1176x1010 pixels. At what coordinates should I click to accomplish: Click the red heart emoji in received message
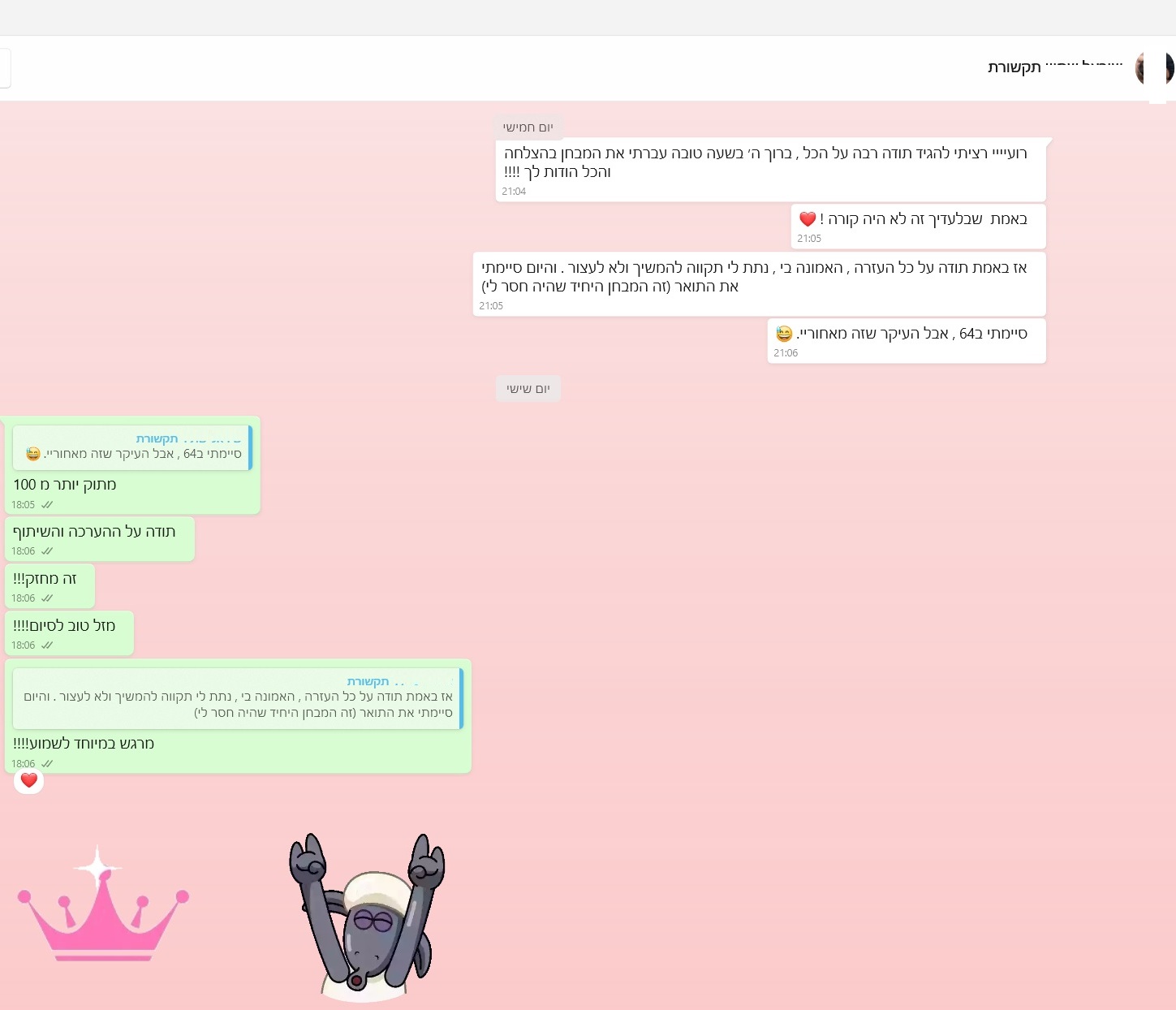[x=807, y=219]
